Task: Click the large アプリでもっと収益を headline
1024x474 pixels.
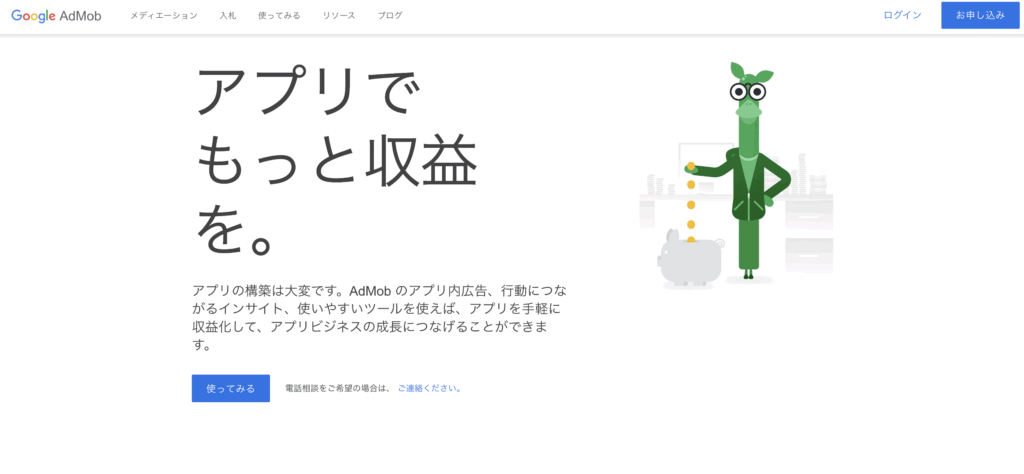Action: click(x=335, y=161)
